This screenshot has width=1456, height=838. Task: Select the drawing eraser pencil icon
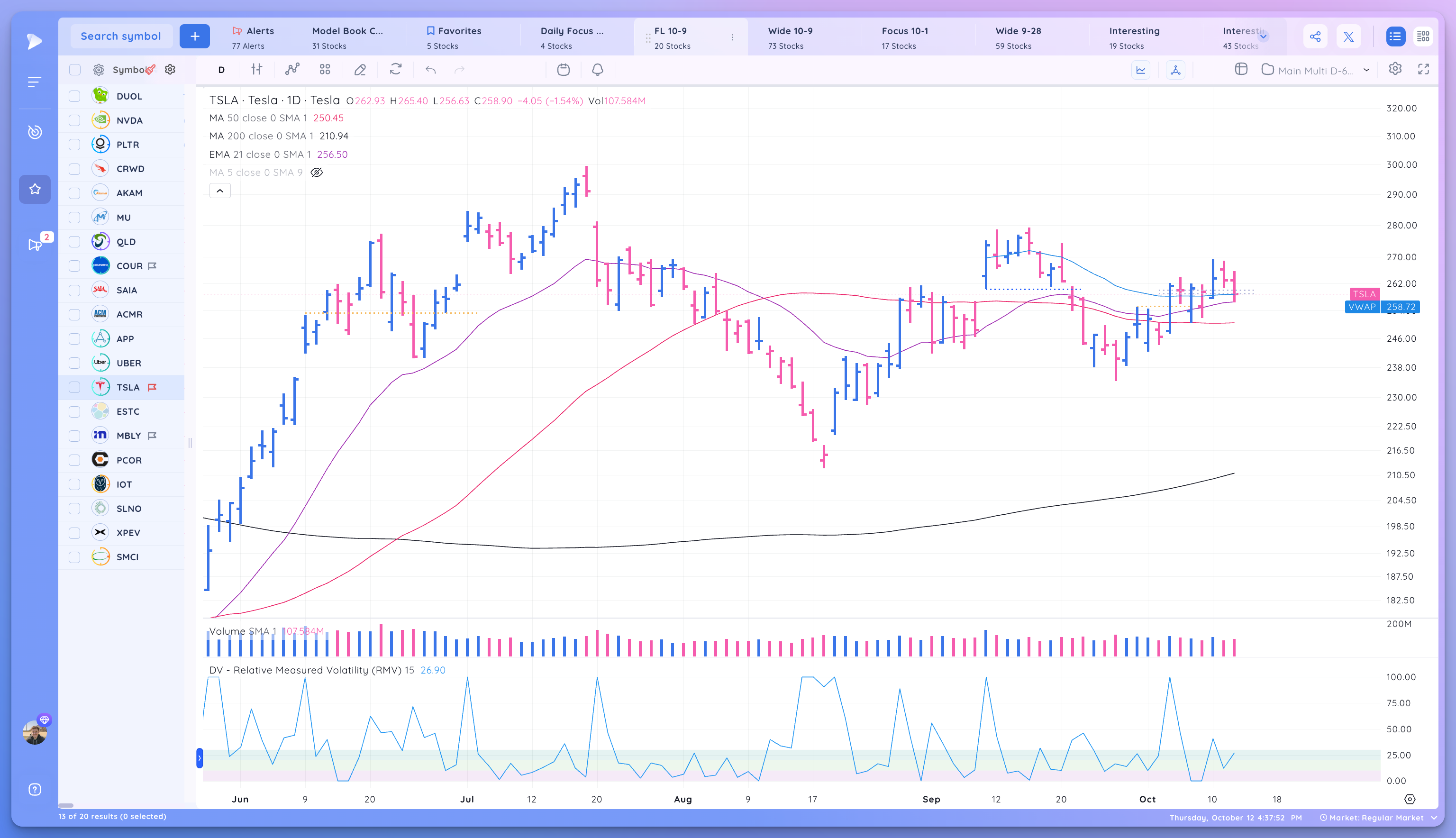pyautogui.click(x=360, y=70)
